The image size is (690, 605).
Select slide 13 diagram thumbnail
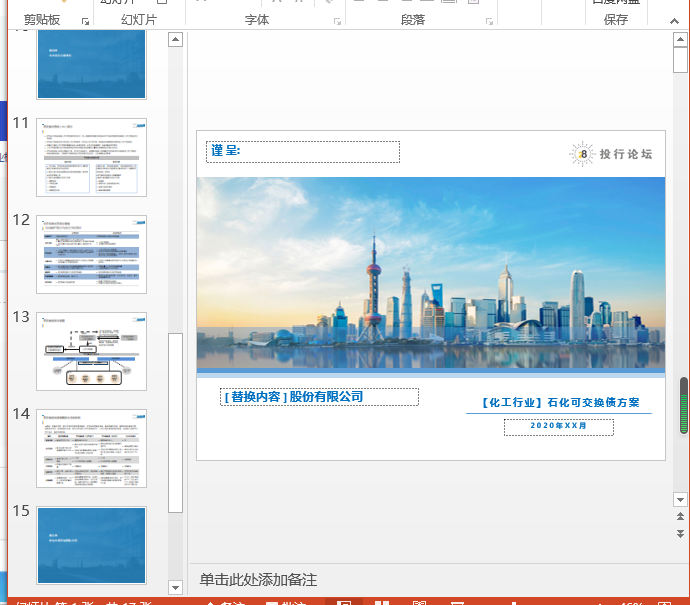(92, 352)
